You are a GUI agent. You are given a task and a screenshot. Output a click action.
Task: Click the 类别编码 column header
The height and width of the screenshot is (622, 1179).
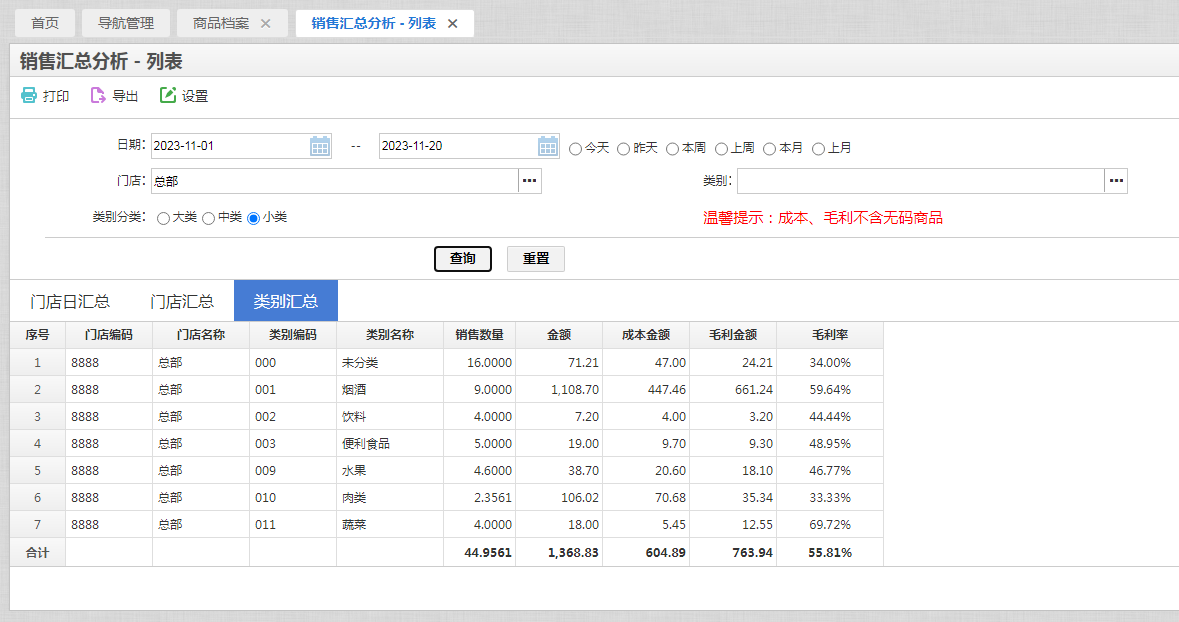293,335
